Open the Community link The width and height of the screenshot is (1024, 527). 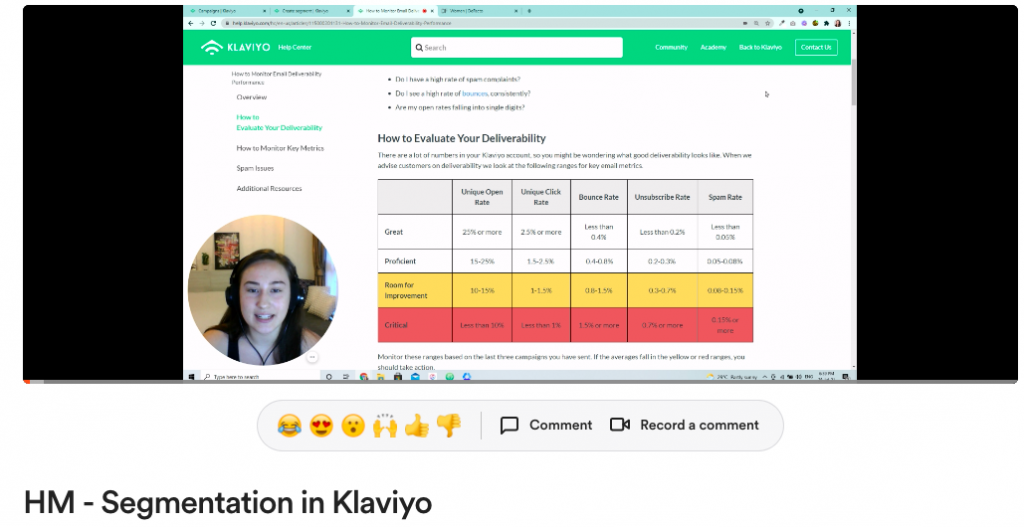coord(671,47)
